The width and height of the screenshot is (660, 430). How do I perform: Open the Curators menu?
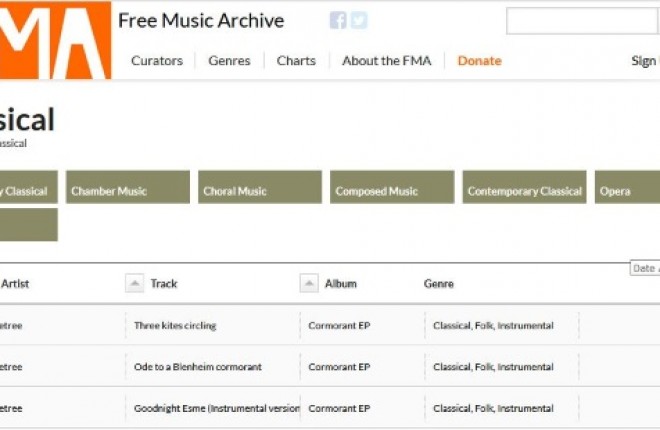(157, 61)
